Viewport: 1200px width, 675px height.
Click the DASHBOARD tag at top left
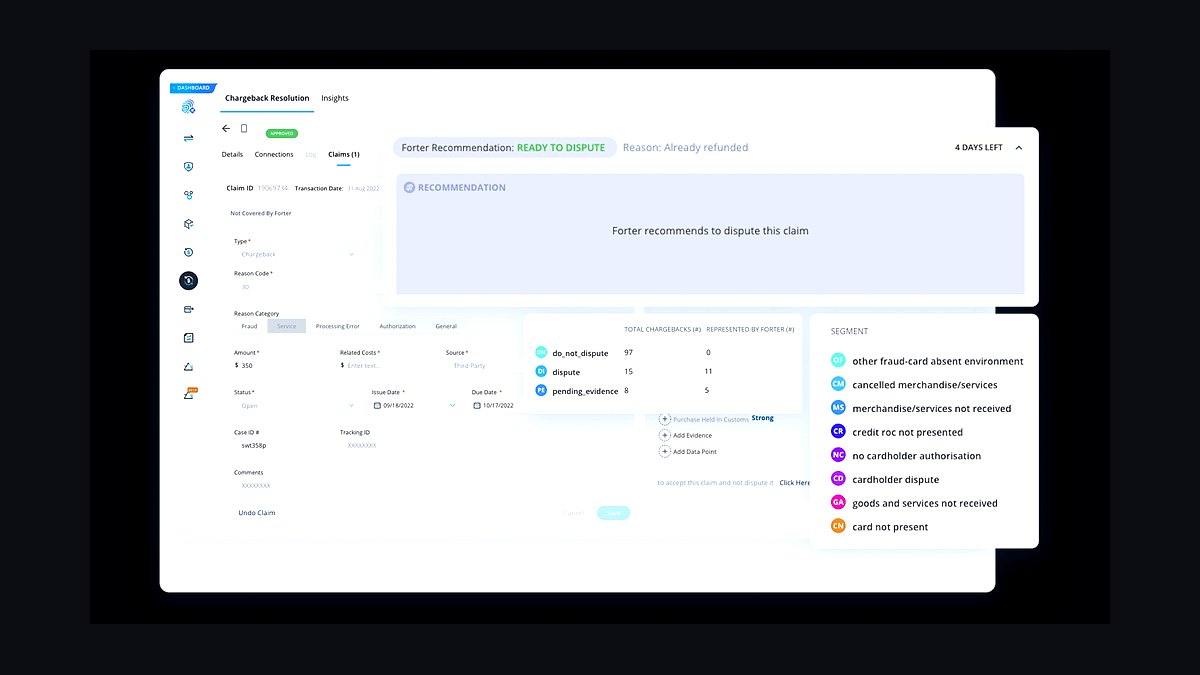(192, 88)
